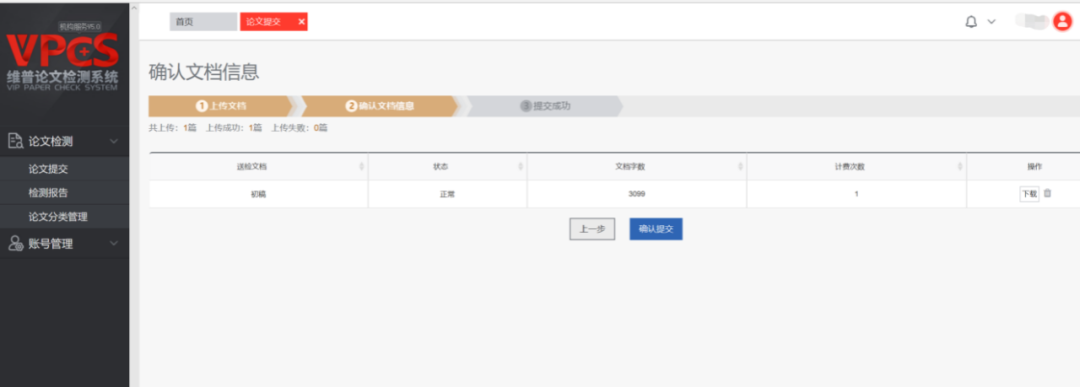Click the 上一步 button
Screen dimensions: 1080x387
tap(592, 229)
